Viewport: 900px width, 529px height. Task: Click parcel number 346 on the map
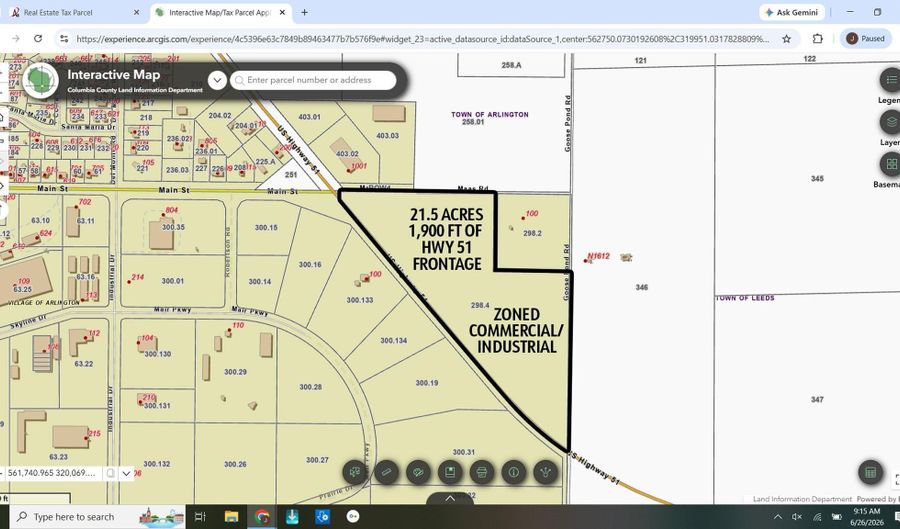[x=642, y=287]
